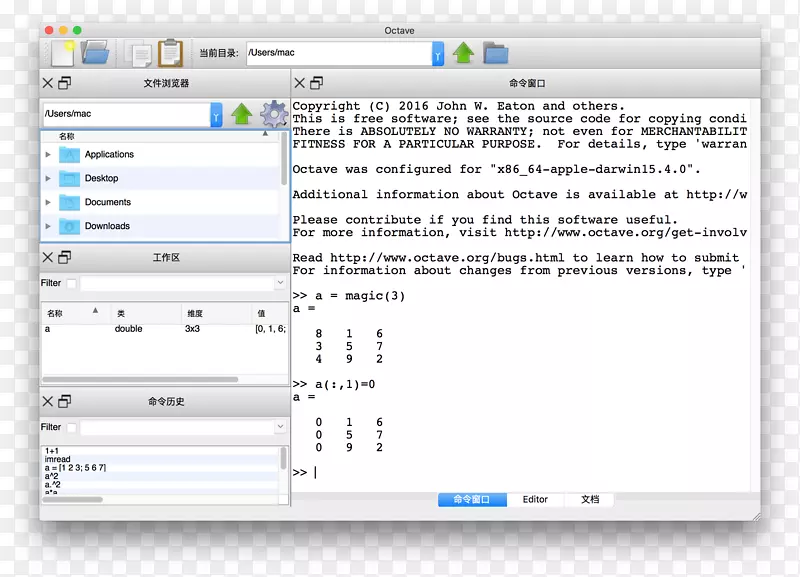The height and width of the screenshot is (577, 800).
Task: Expand the Documents folder
Action: tap(47, 202)
